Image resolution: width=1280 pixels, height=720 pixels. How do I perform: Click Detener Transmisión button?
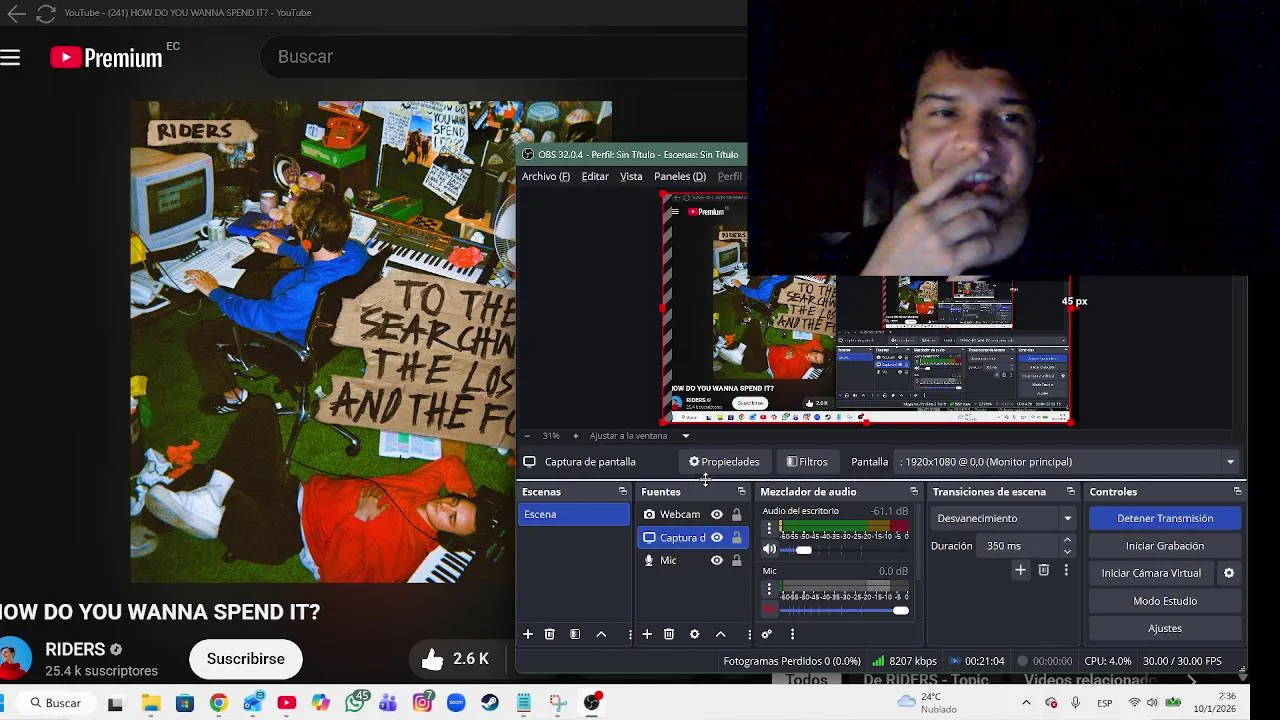click(1165, 518)
